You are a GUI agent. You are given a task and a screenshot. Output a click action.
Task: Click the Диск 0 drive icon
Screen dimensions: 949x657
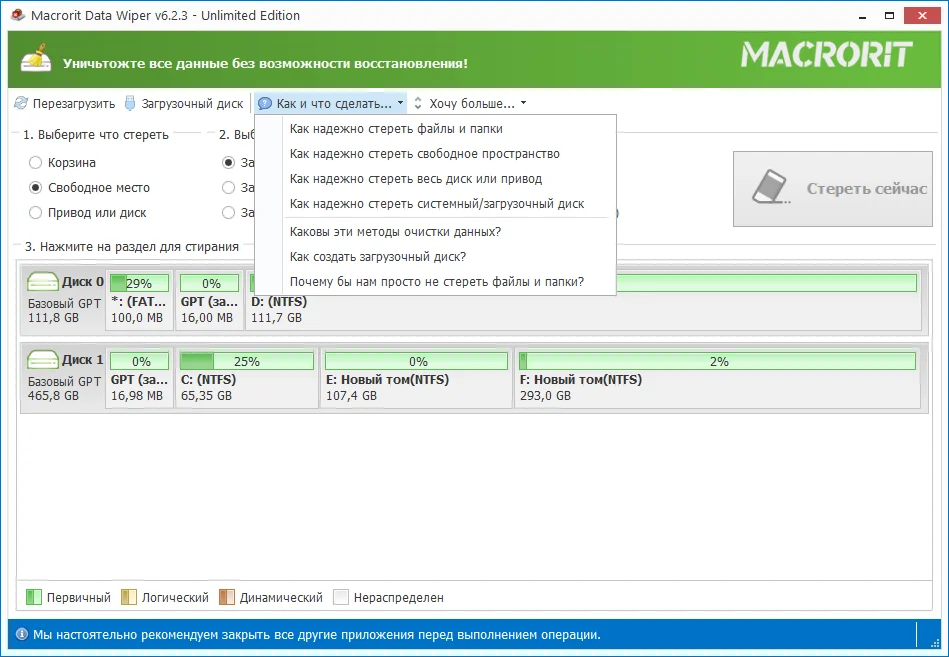point(42,282)
